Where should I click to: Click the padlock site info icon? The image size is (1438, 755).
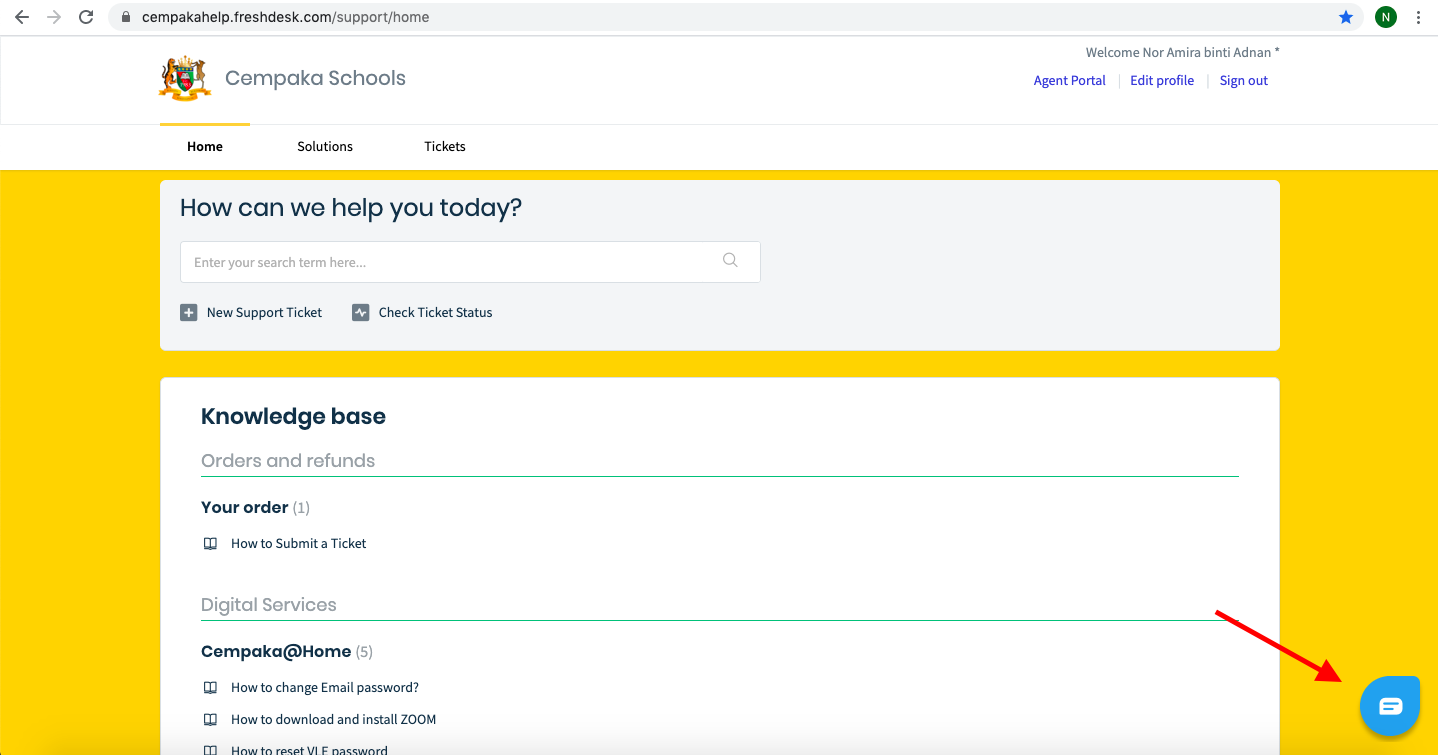(125, 17)
